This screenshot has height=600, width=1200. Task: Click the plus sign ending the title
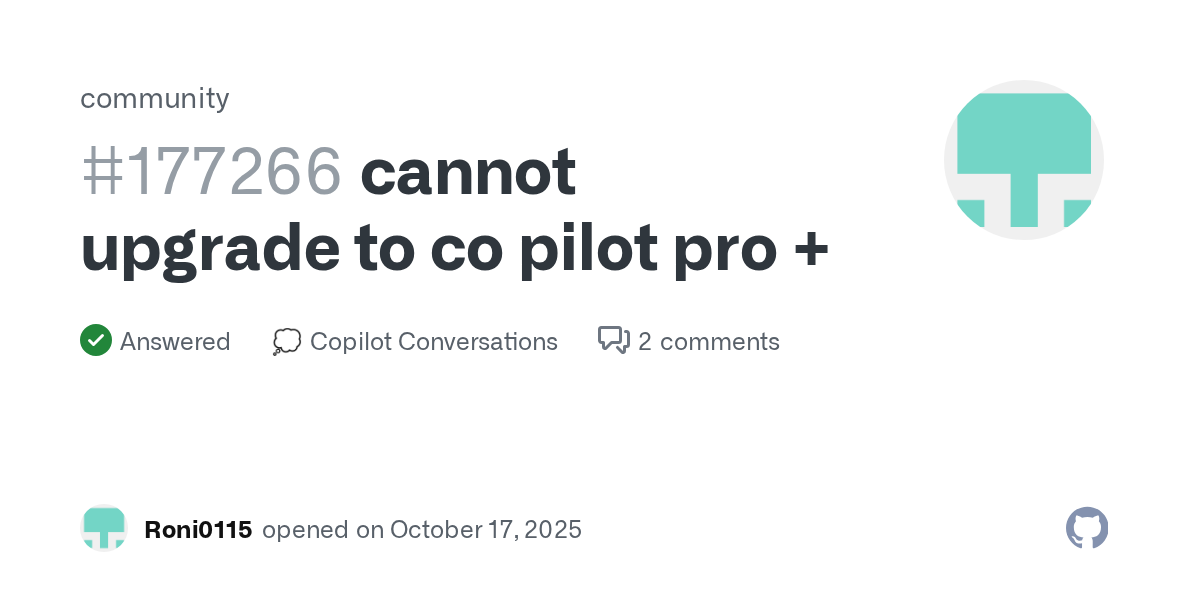(811, 249)
